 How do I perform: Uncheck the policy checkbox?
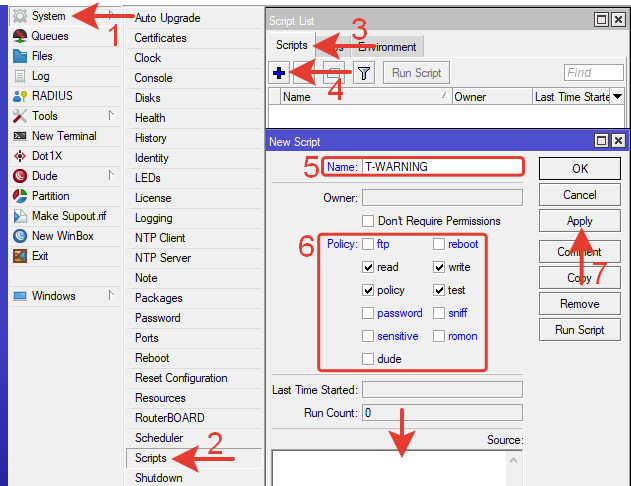(x=368, y=290)
